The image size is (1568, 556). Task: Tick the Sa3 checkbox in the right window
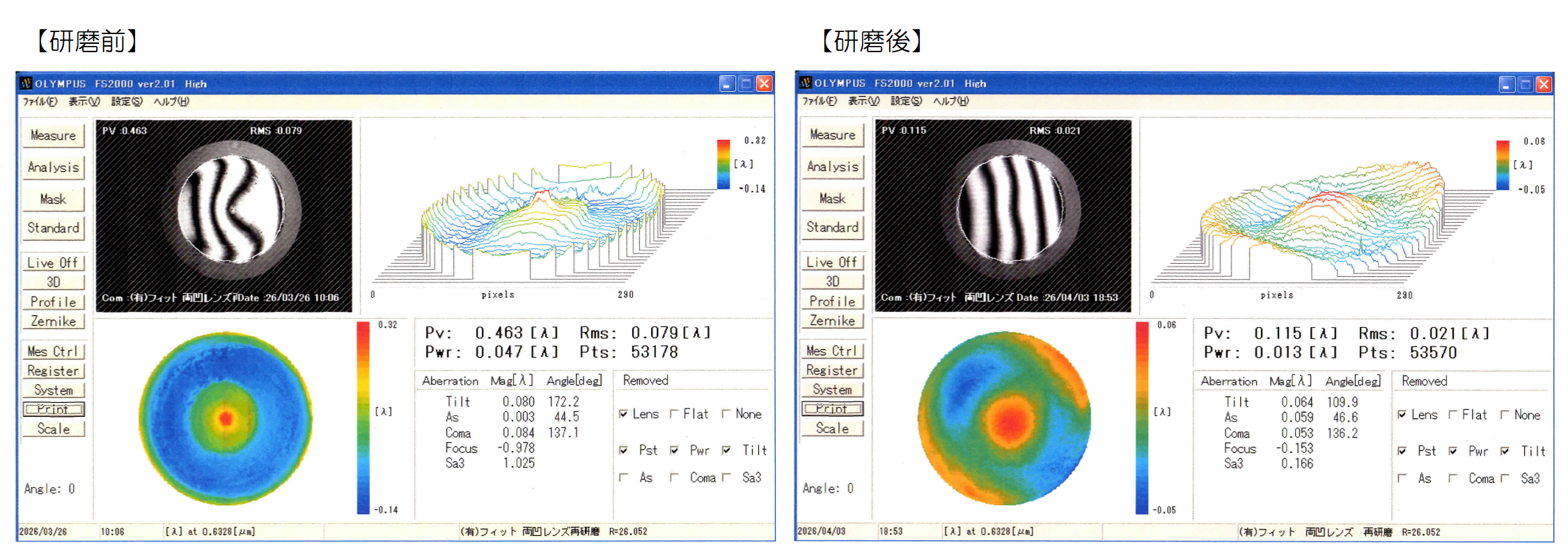(x=1505, y=478)
